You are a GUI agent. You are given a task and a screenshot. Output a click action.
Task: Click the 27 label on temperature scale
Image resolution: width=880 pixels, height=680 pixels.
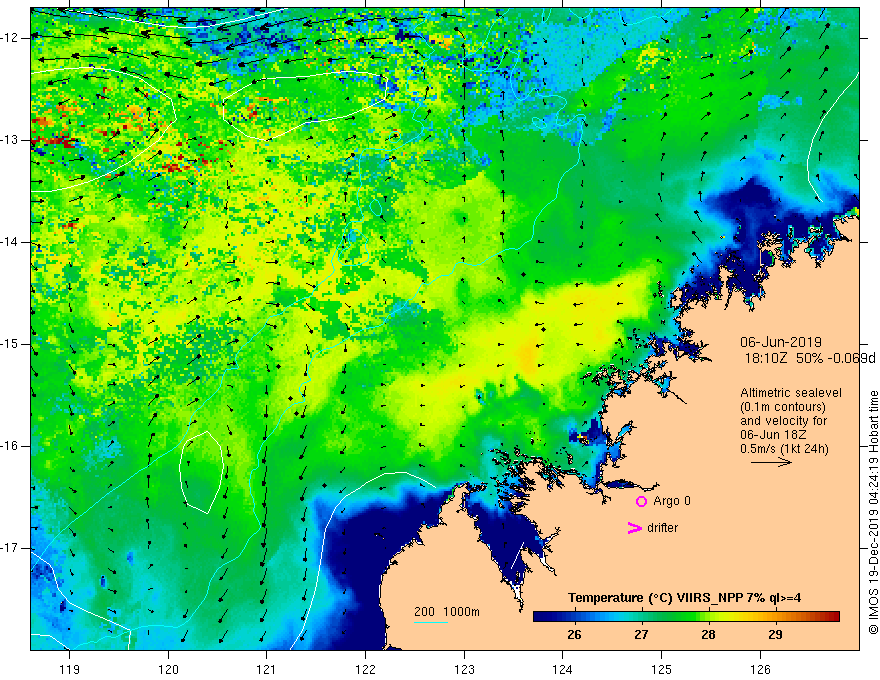click(x=641, y=635)
